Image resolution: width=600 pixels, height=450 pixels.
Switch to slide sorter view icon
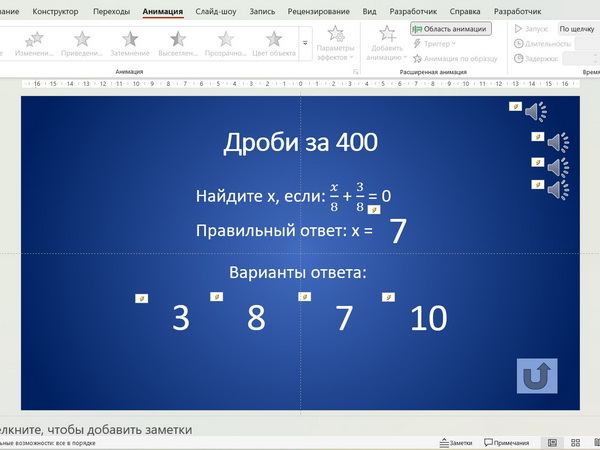click(x=578, y=442)
